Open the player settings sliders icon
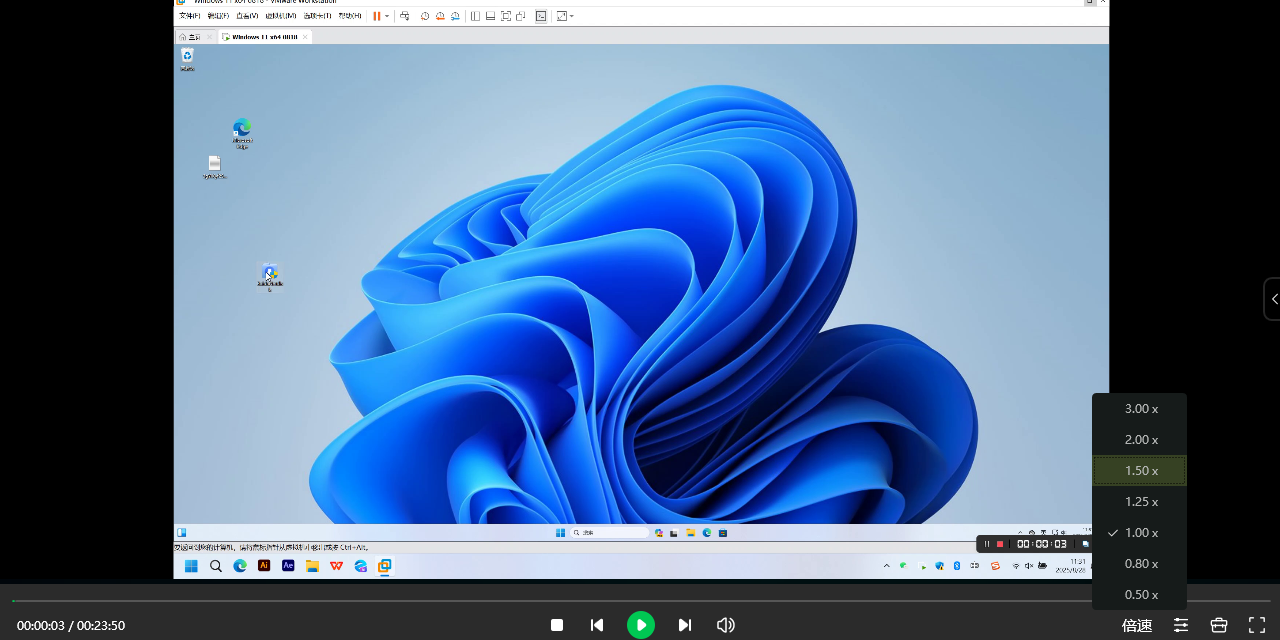This screenshot has width=1280, height=640. 1181,625
